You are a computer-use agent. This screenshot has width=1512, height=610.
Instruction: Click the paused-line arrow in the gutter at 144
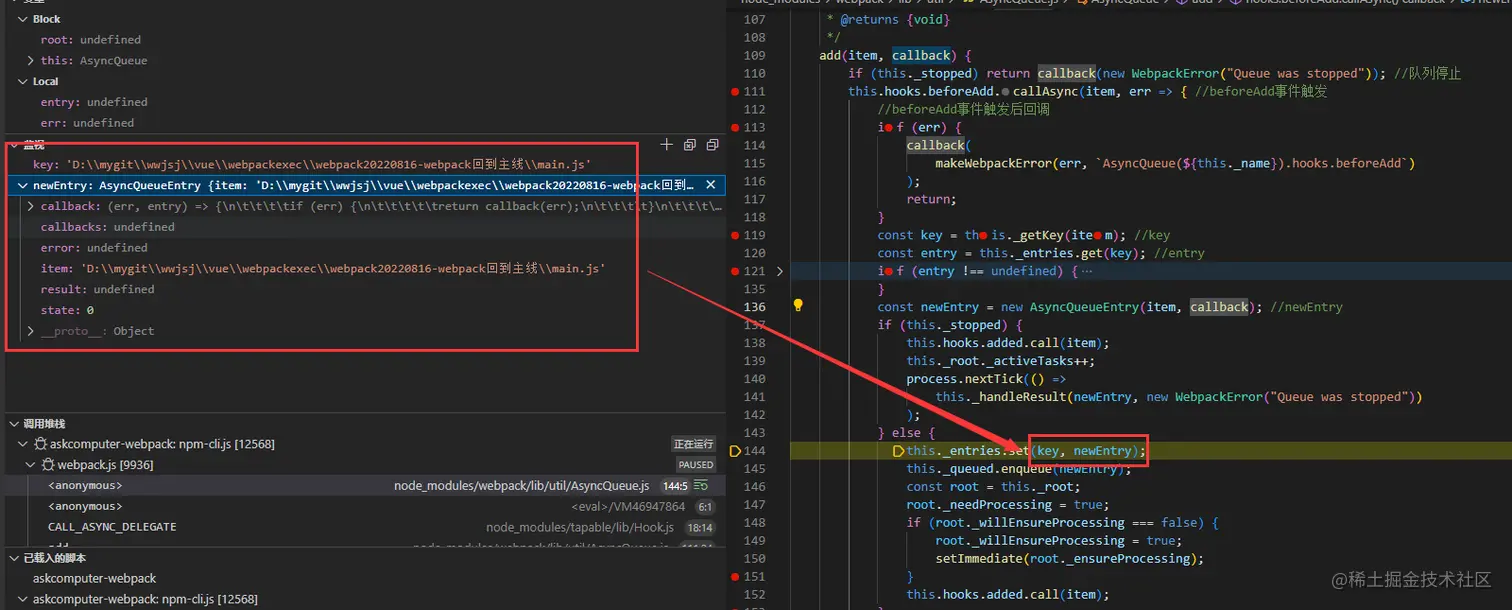point(735,451)
